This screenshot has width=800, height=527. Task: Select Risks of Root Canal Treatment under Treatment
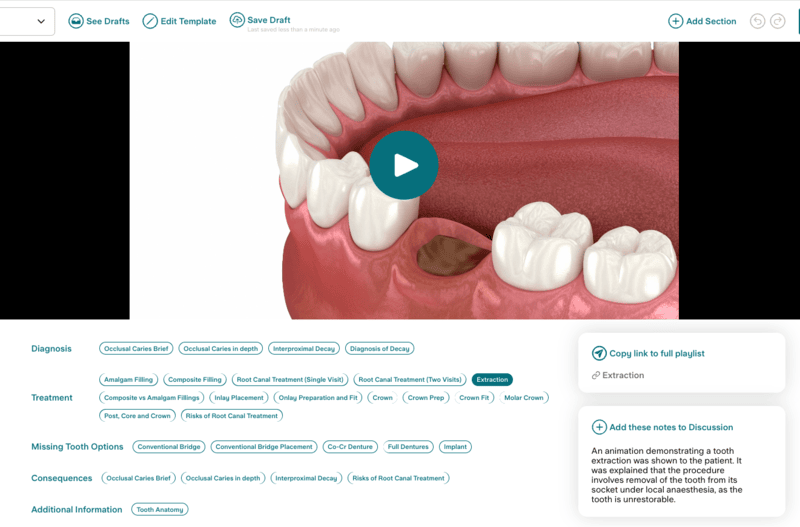(x=232, y=416)
